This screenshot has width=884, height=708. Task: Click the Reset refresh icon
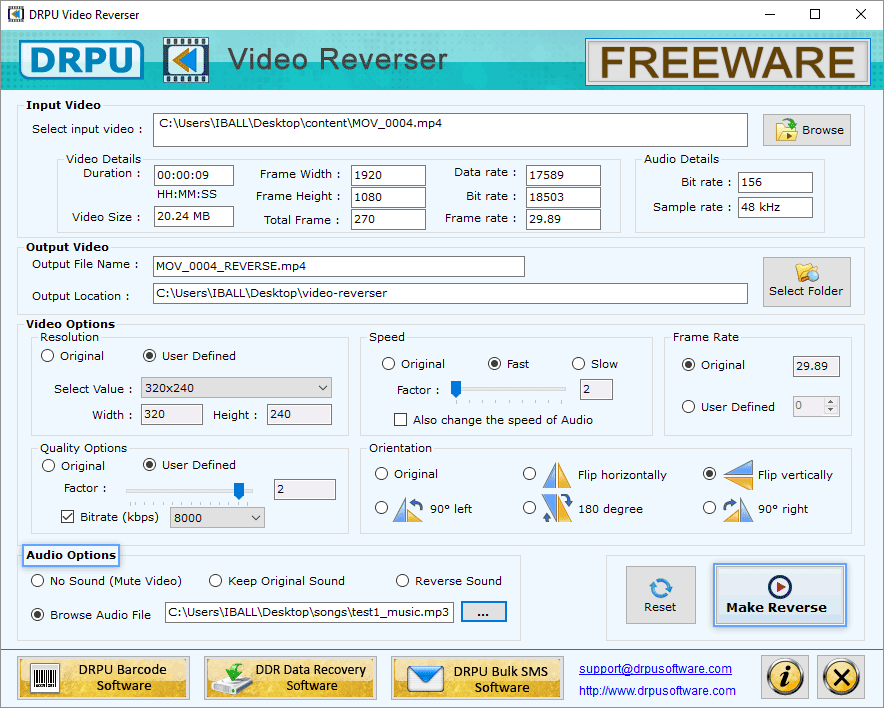660,588
